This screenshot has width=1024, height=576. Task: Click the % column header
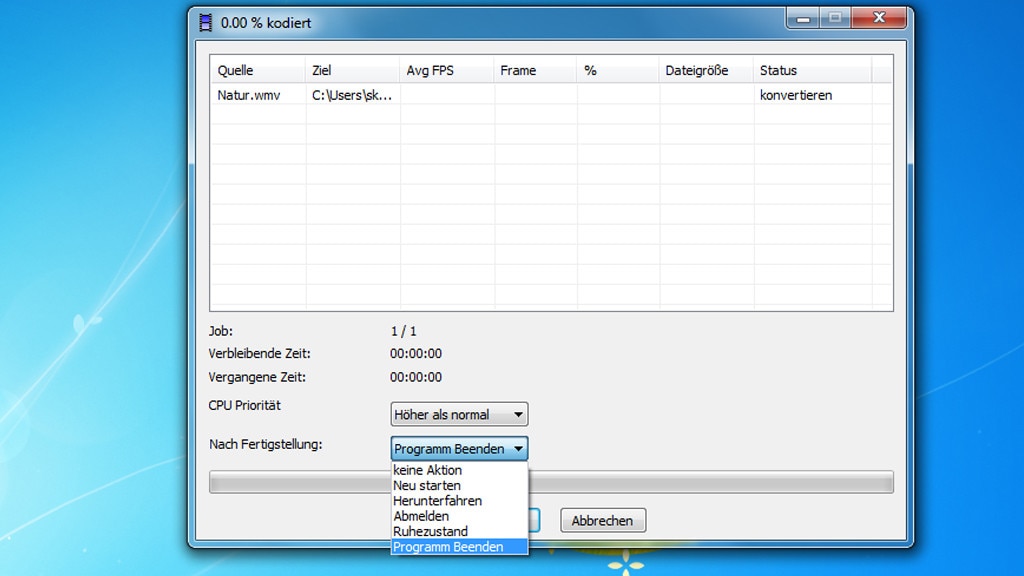click(617, 70)
